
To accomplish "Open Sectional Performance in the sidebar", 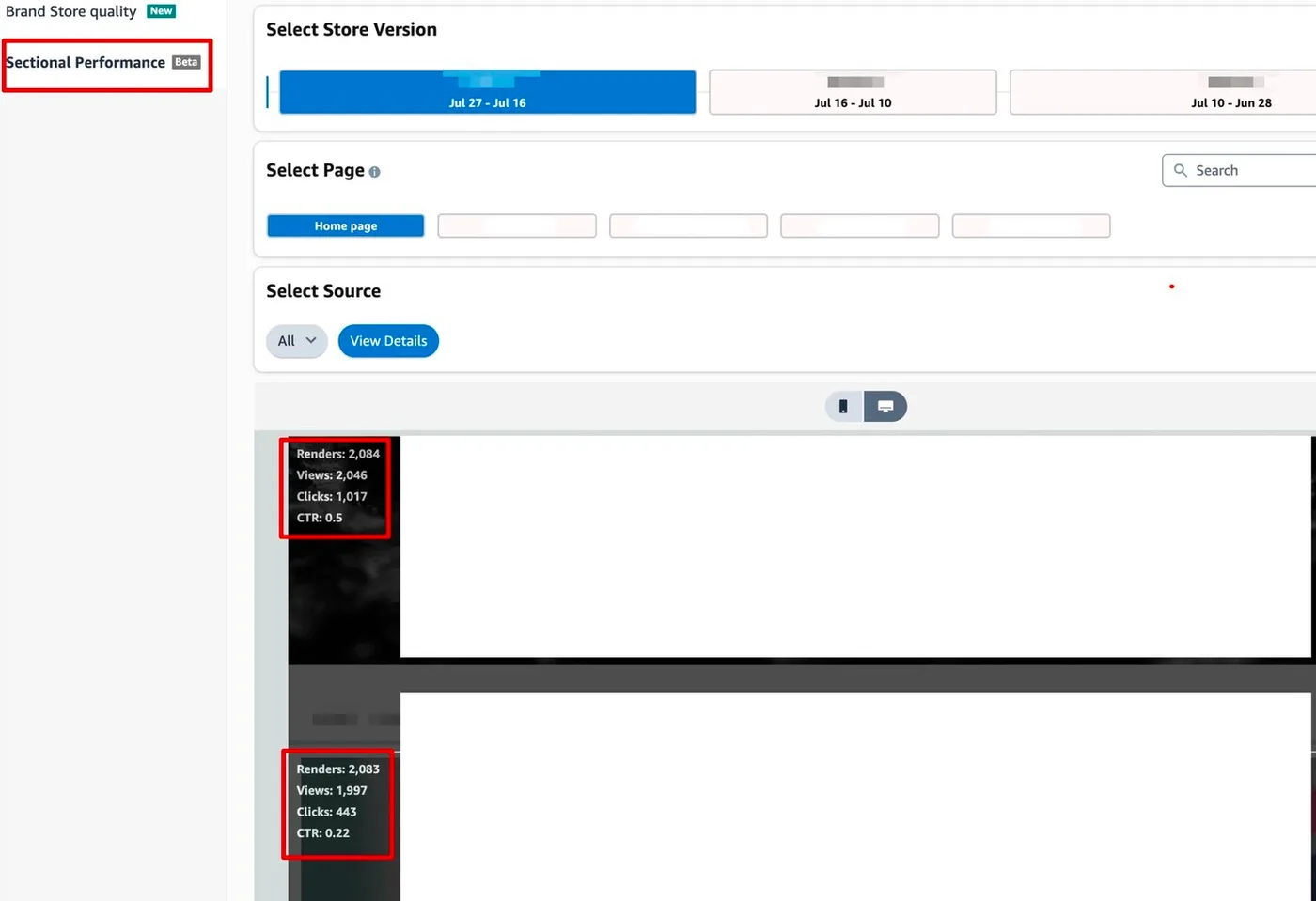I will [x=86, y=63].
